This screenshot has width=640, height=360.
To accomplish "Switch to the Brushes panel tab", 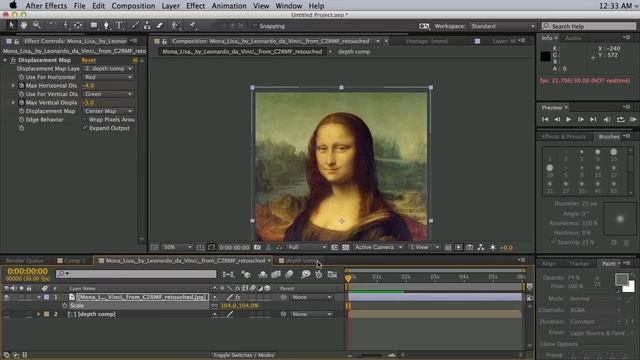I will [x=609, y=137].
